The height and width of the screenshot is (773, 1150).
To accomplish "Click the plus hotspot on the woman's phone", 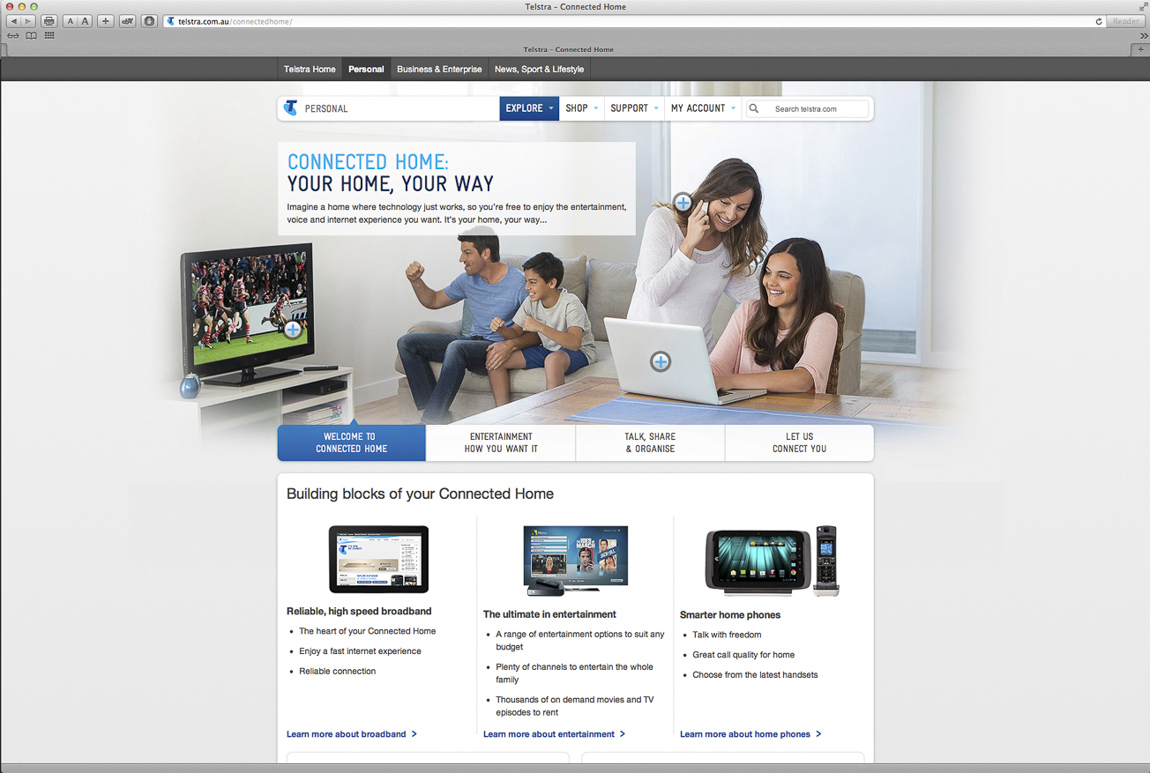I will [x=683, y=202].
